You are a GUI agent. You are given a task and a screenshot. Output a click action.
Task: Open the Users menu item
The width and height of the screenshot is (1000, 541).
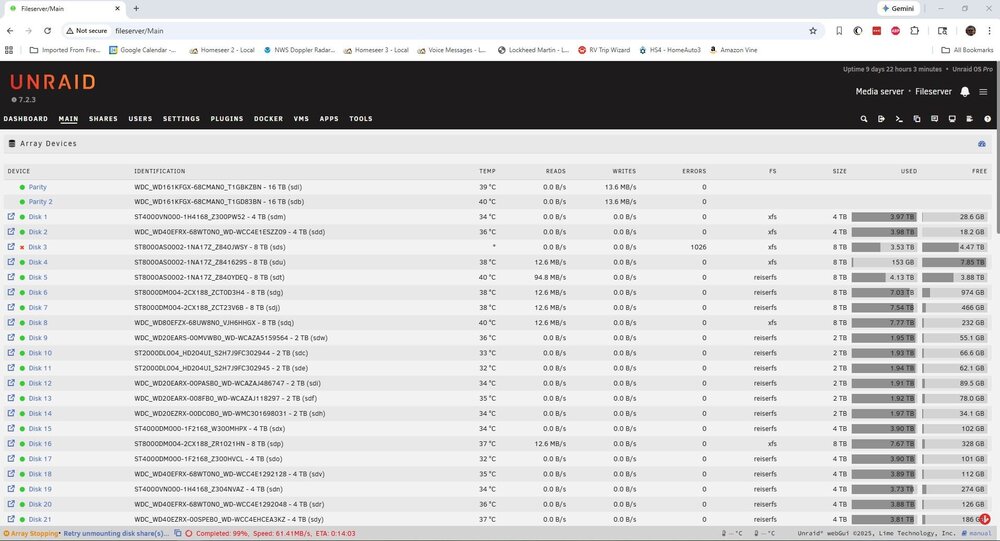tap(140, 119)
